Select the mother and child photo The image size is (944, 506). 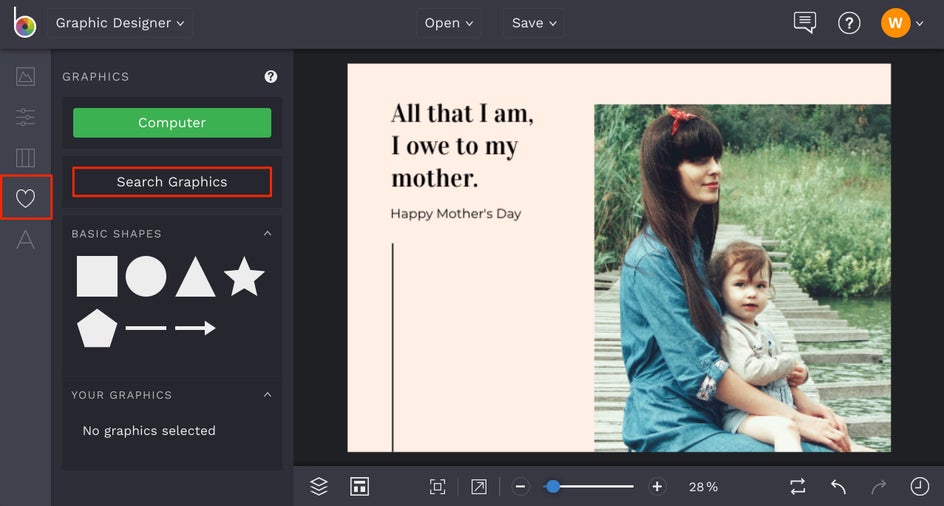[x=742, y=278]
